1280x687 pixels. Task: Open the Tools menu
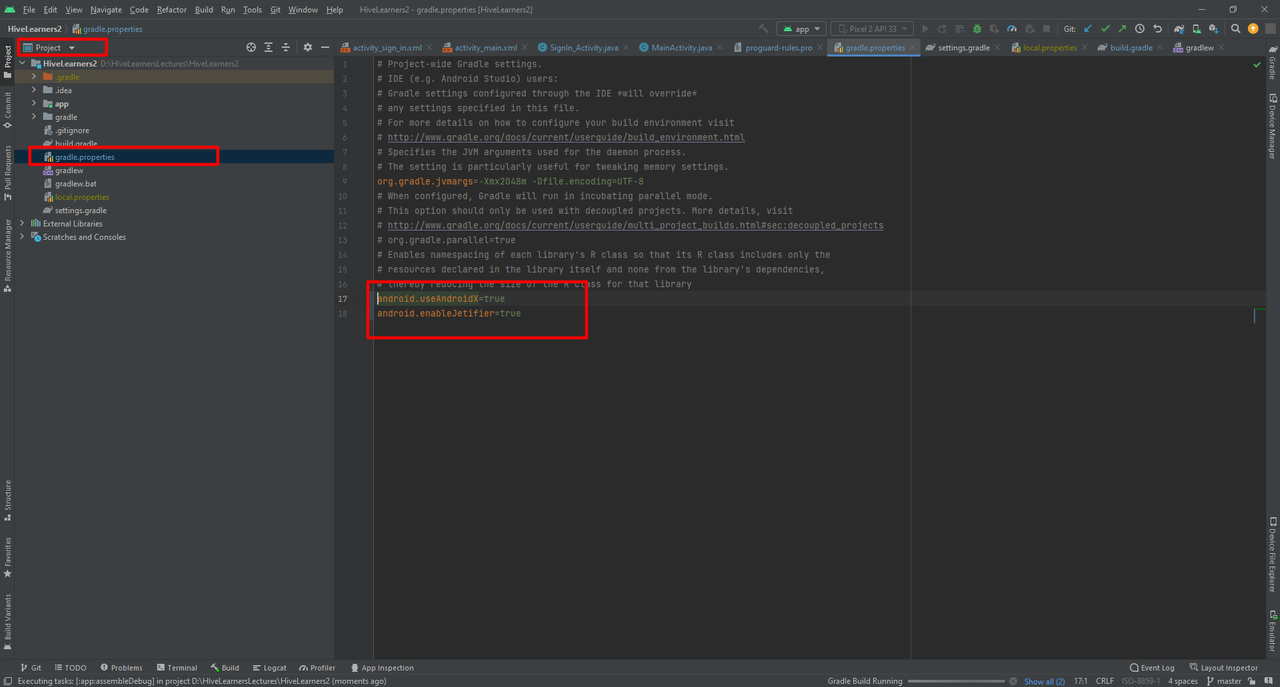click(x=252, y=9)
